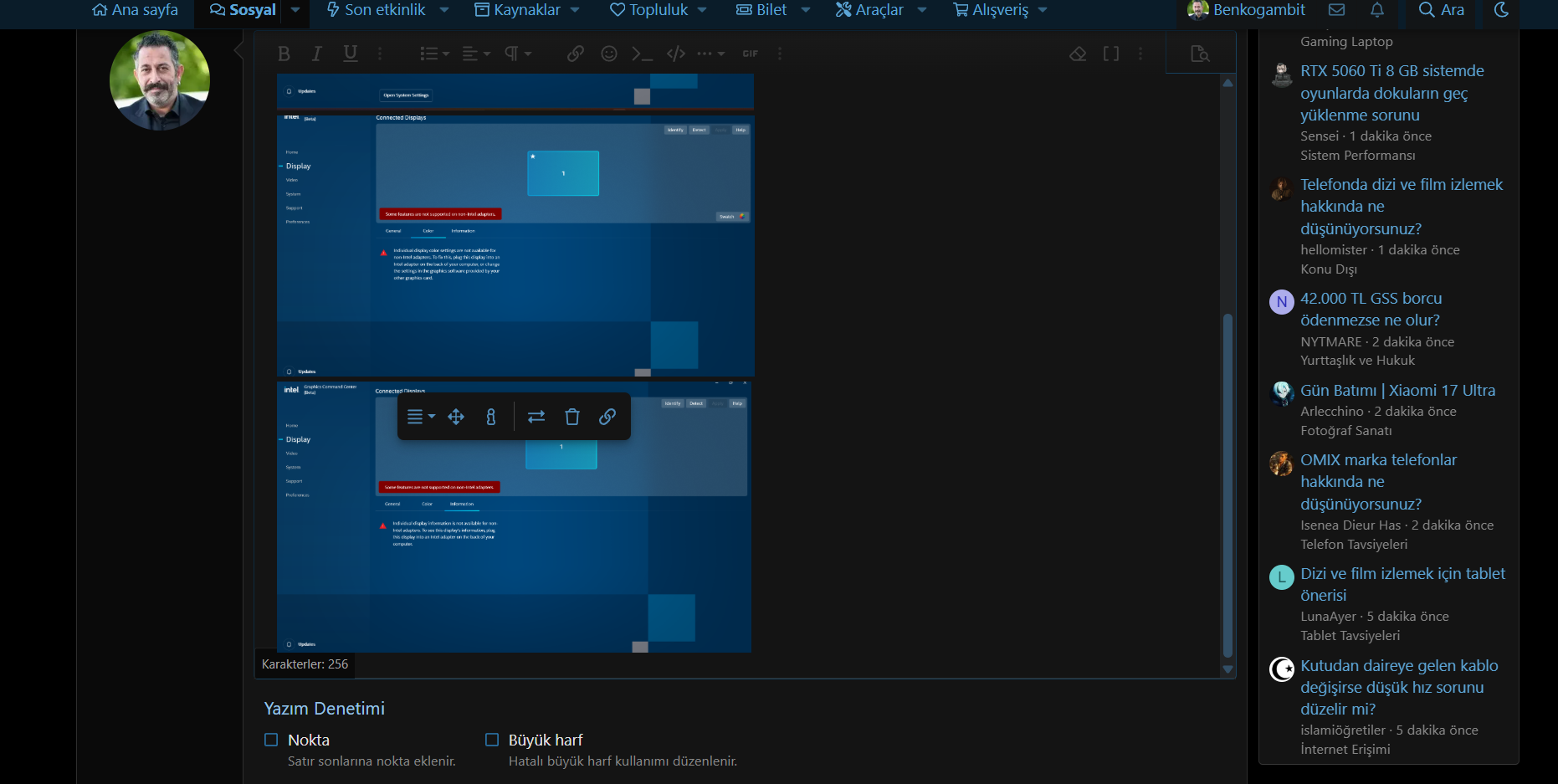Viewport: 1558px width, 784px height.
Task: Open notifications bell icon
Action: (1377, 10)
